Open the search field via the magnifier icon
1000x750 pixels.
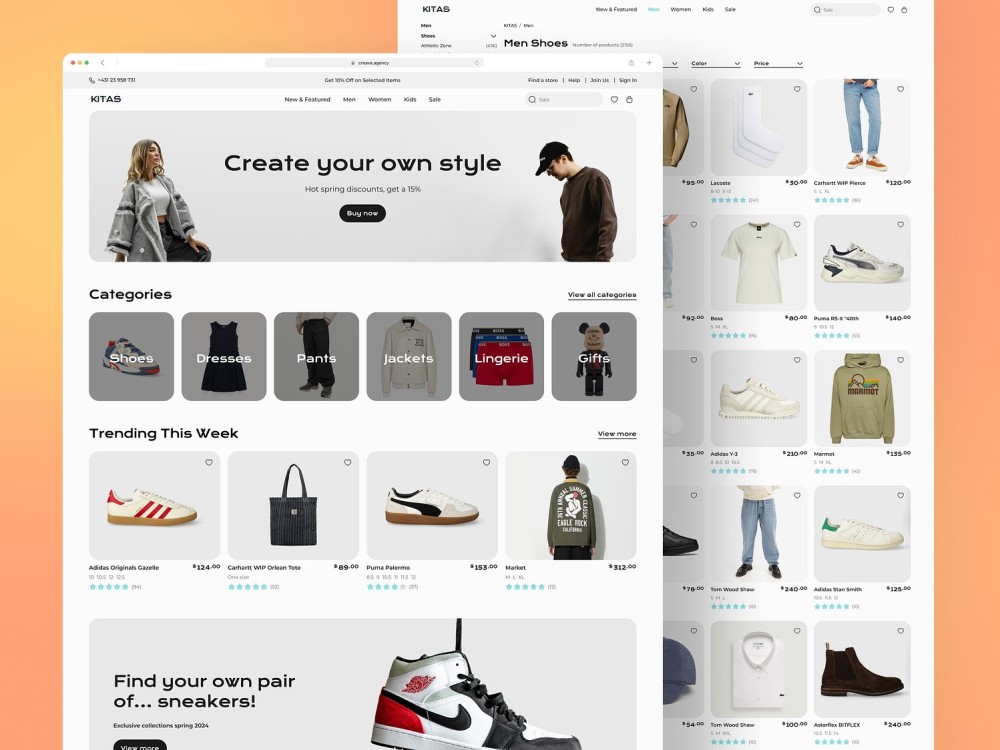click(x=533, y=99)
